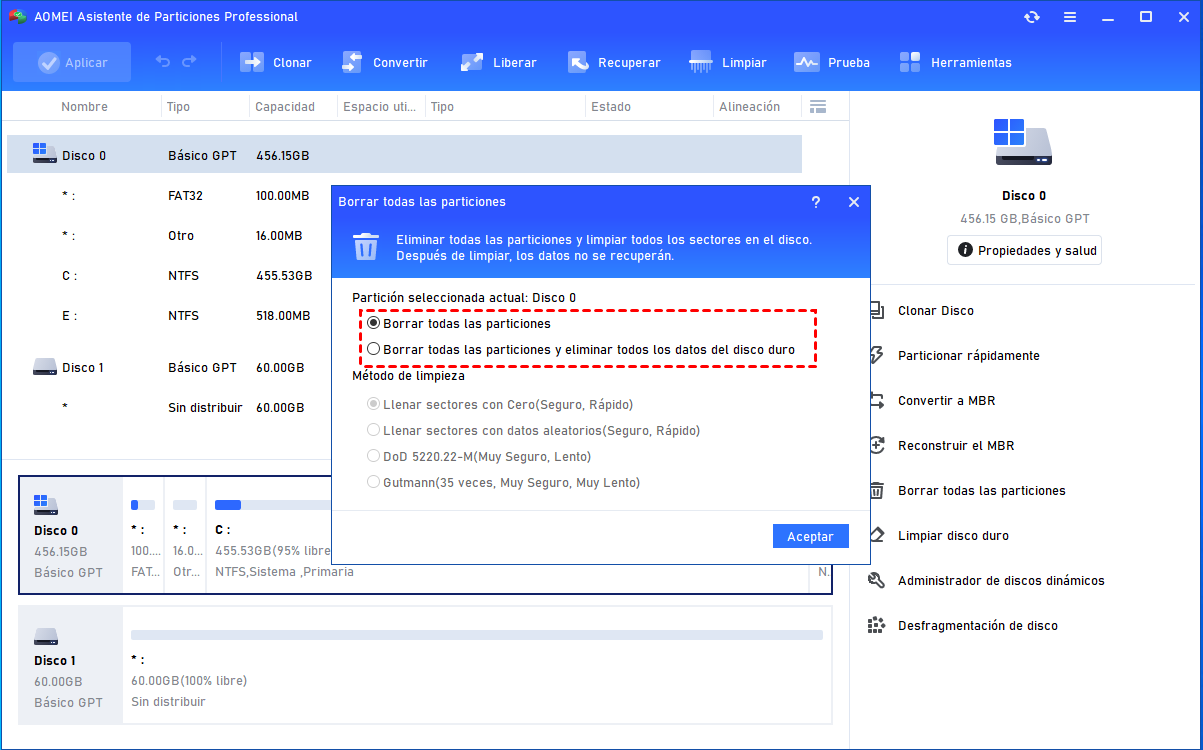Viewport: 1203px width, 750px height.
Task: Open the Prueba tool
Action: (832, 61)
